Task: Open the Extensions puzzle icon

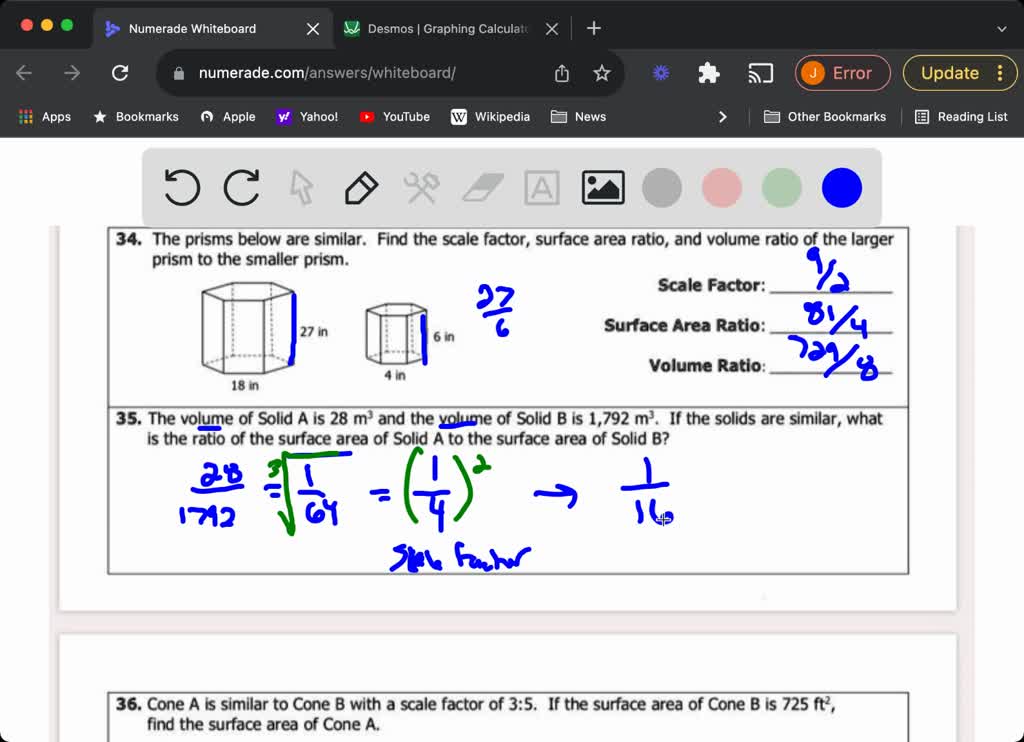Action: [x=708, y=73]
